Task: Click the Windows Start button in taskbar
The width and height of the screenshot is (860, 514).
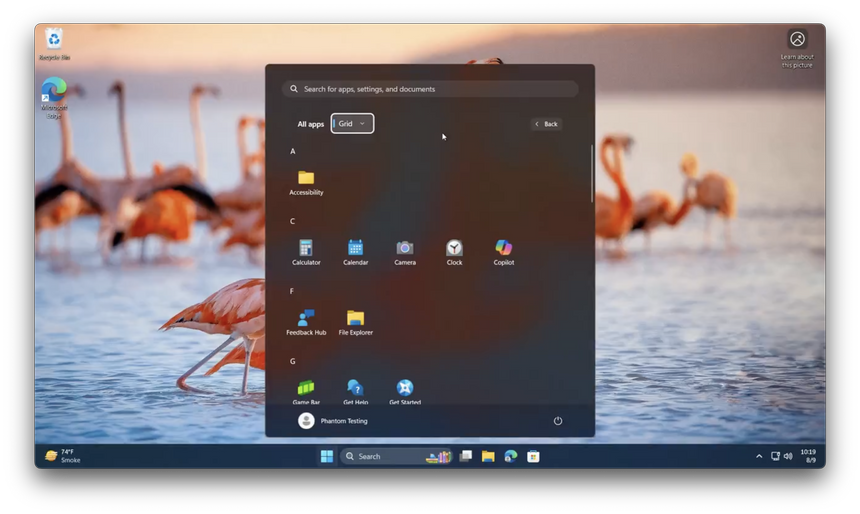Action: [327, 456]
